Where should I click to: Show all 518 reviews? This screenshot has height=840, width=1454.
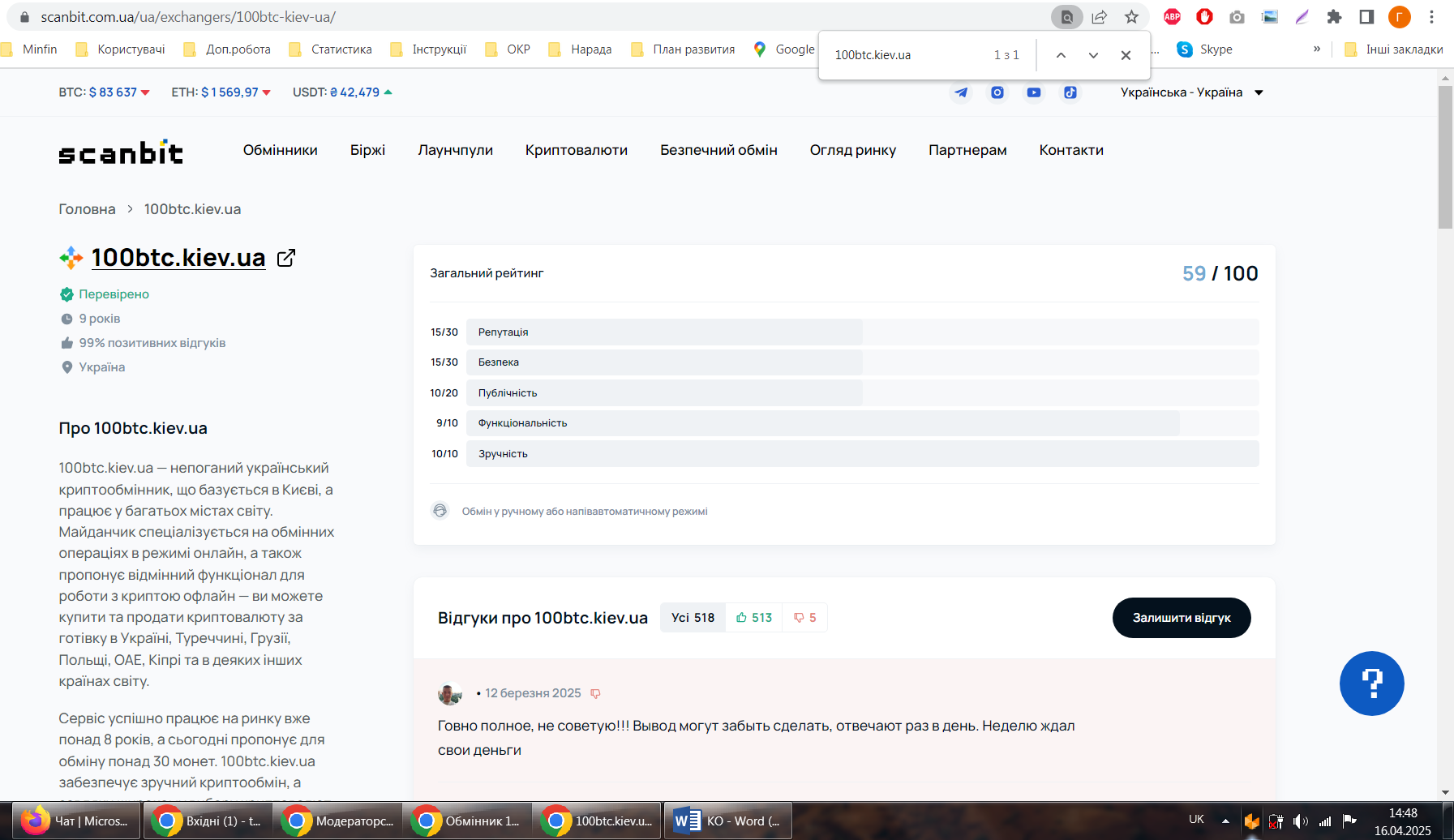693,618
